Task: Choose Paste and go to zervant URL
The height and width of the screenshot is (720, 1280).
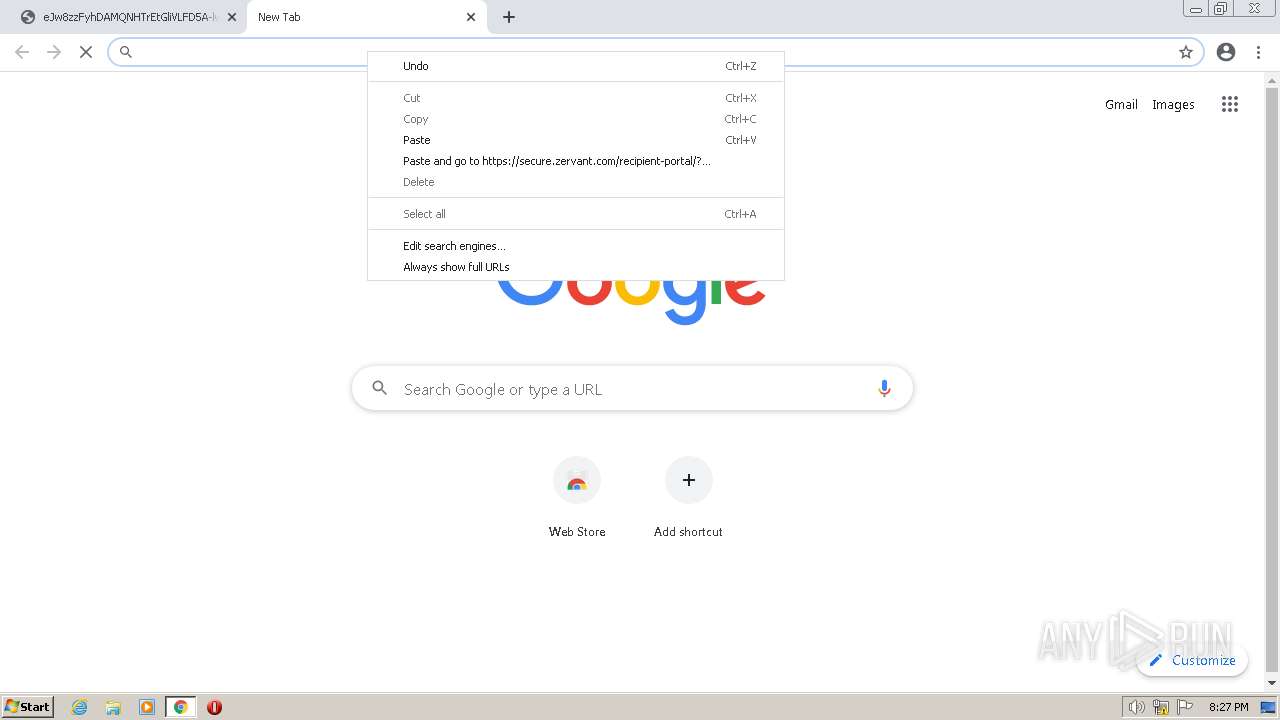Action: [x=576, y=161]
